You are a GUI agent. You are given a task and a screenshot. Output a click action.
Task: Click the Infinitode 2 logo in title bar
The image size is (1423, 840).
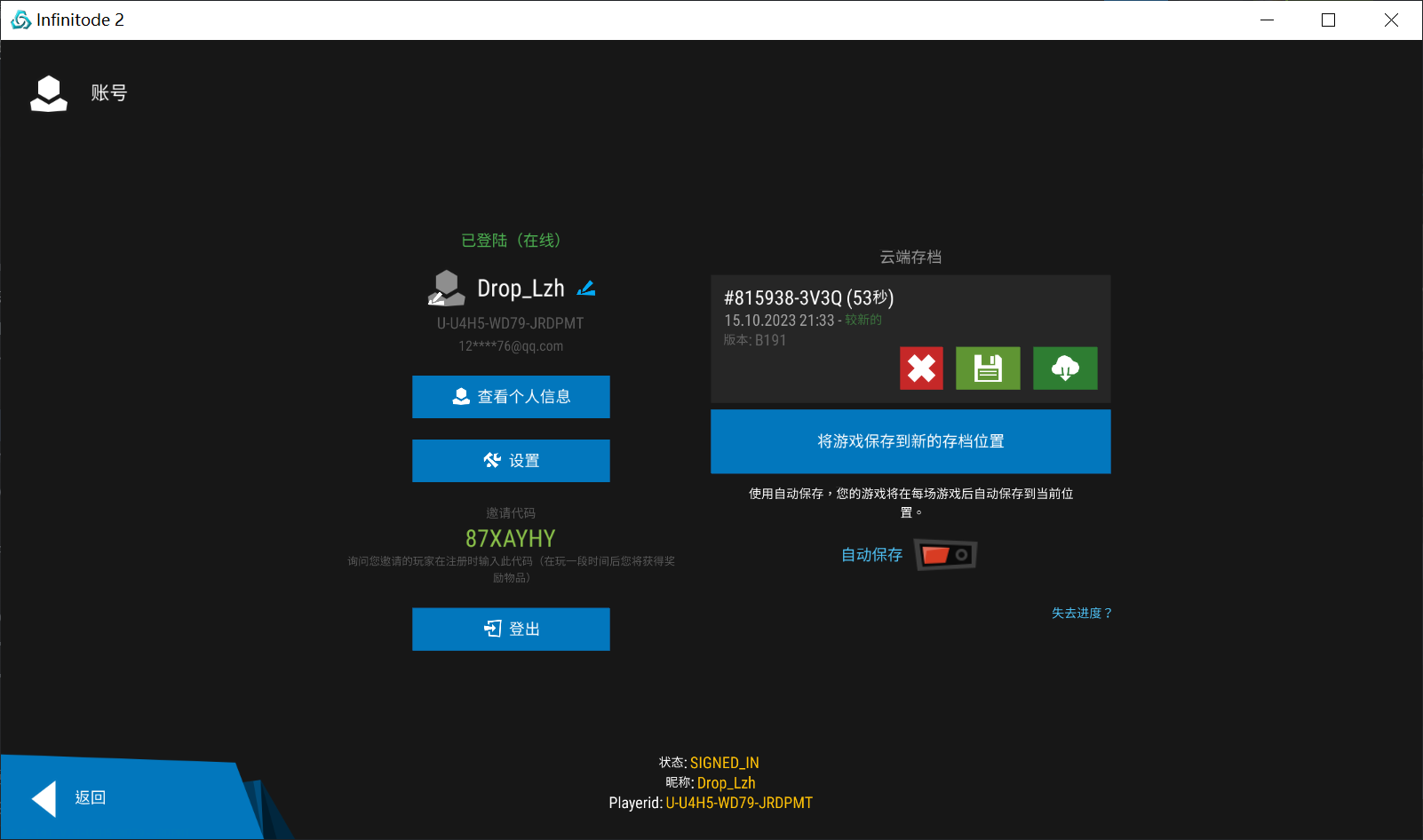pyautogui.click(x=20, y=20)
